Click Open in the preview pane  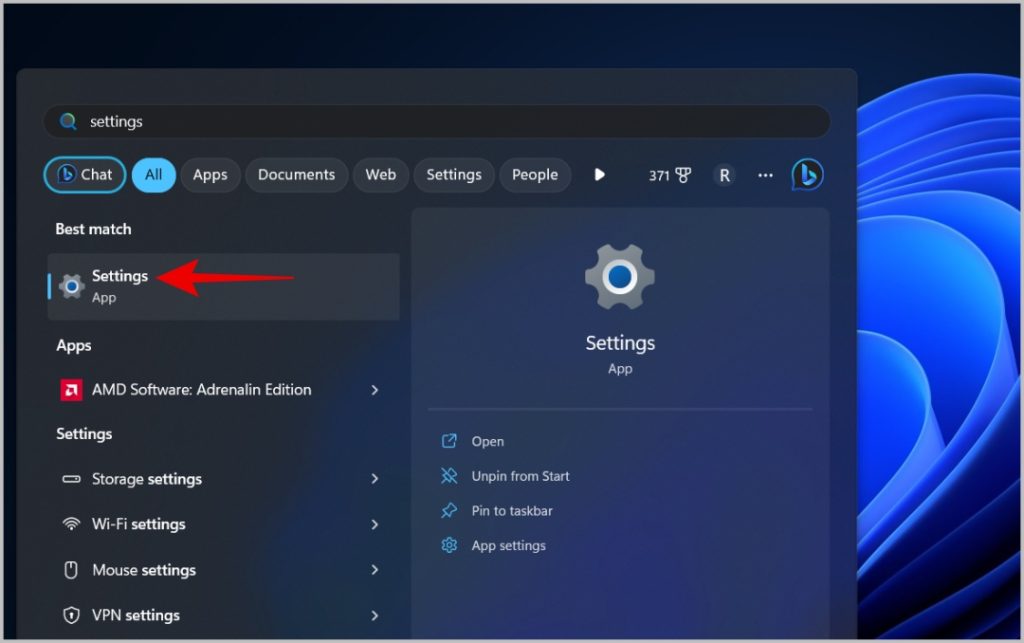tap(488, 441)
